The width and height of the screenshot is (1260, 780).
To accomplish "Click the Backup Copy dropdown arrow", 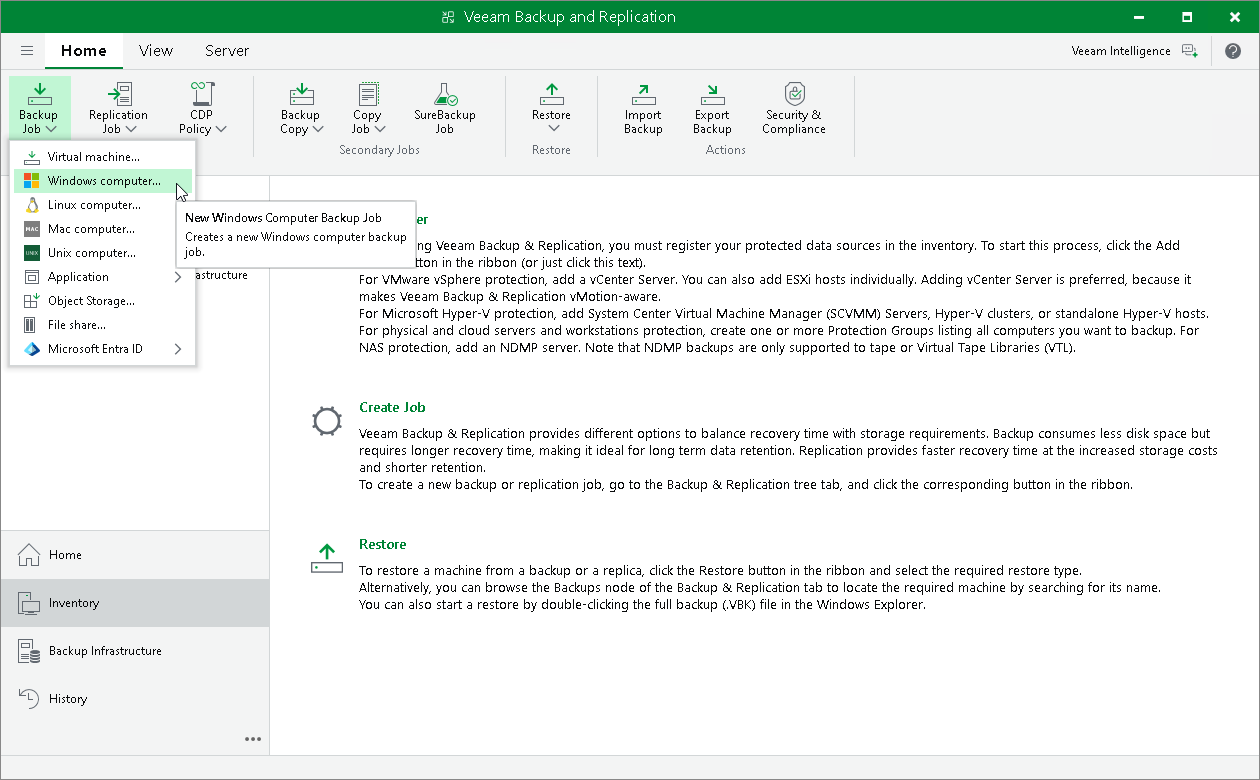I will [318, 129].
